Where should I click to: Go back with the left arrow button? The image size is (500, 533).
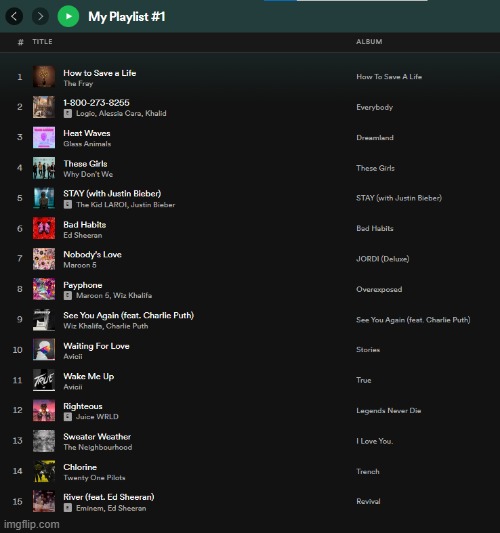click(14, 16)
